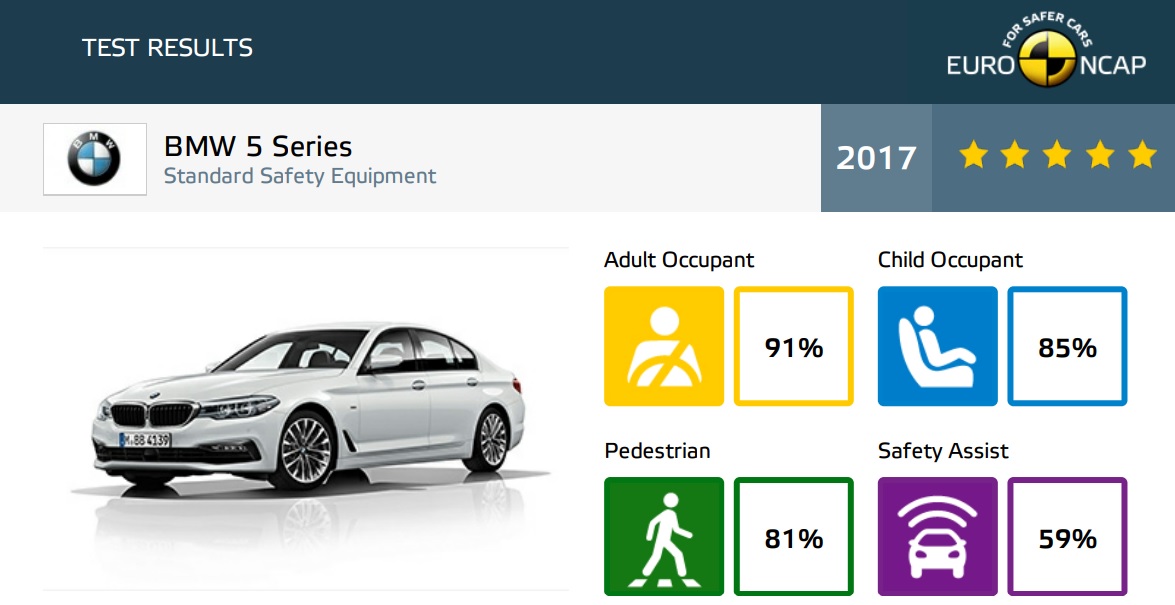The image size is (1175, 605).
Task: Click the BMW 5 Series title
Action: point(258,146)
